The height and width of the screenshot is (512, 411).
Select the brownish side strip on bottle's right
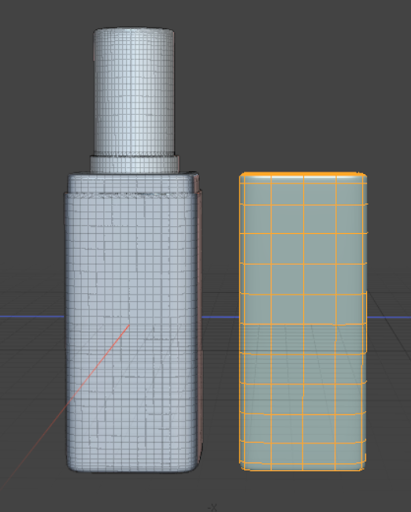click(199, 320)
